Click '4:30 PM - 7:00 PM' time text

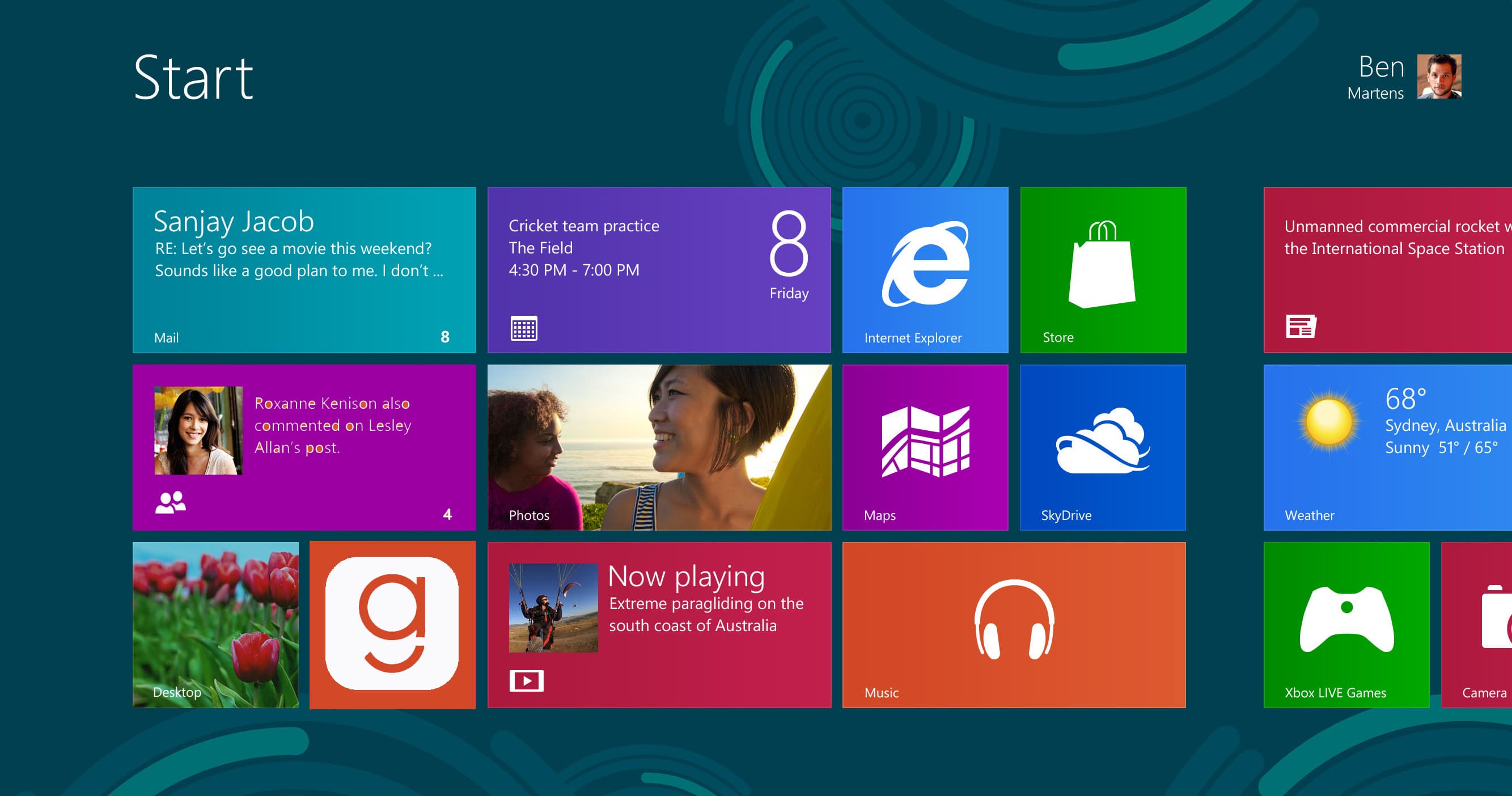pyautogui.click(x=574, y=270)
